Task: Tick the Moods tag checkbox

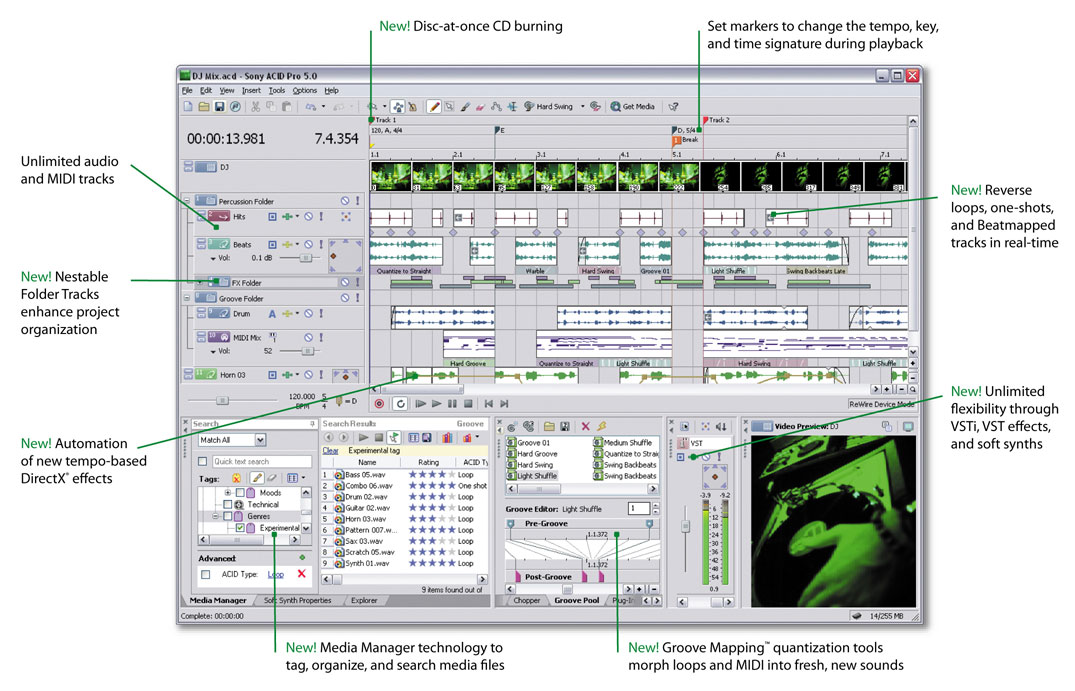Action: pos(240,493)
